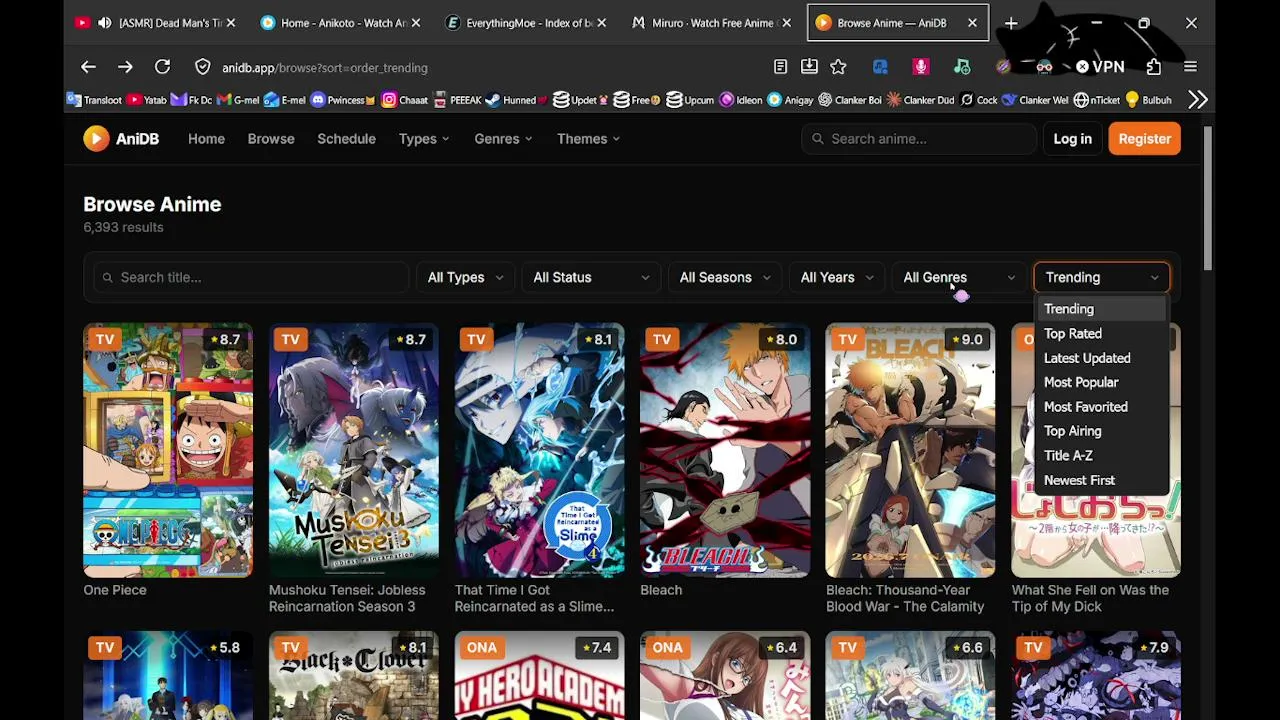Expand the Types nav dropdown
The image size is (1280, 720).
(x=424, y=139)
